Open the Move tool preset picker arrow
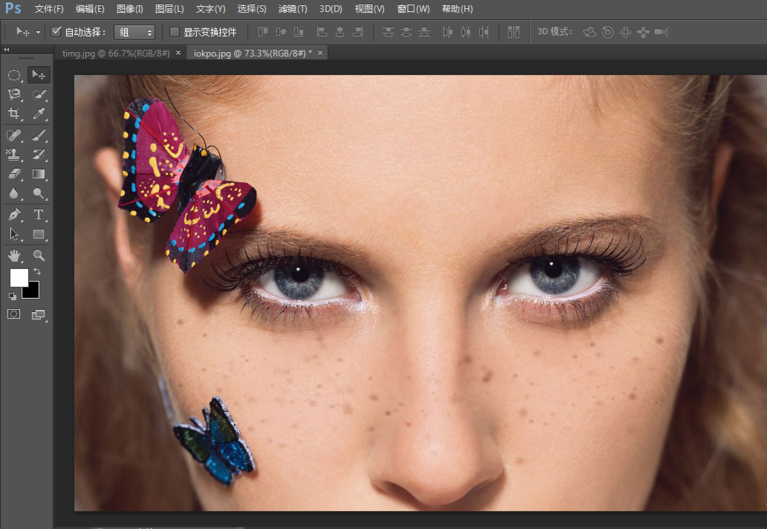This screenshot has width=767, height=529. (38, 32)
